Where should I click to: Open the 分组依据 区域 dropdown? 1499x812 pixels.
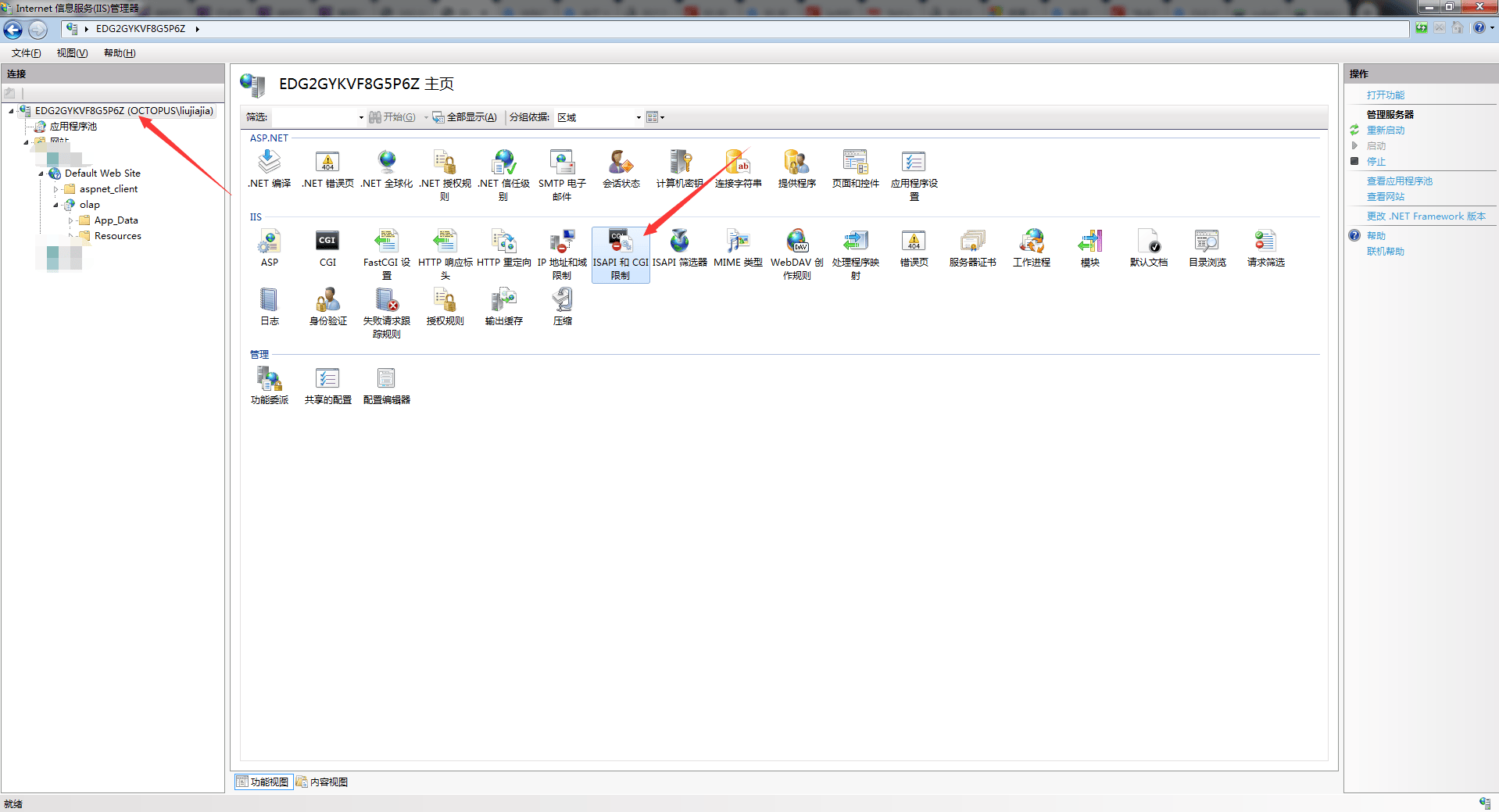click(x=599, y=117)
